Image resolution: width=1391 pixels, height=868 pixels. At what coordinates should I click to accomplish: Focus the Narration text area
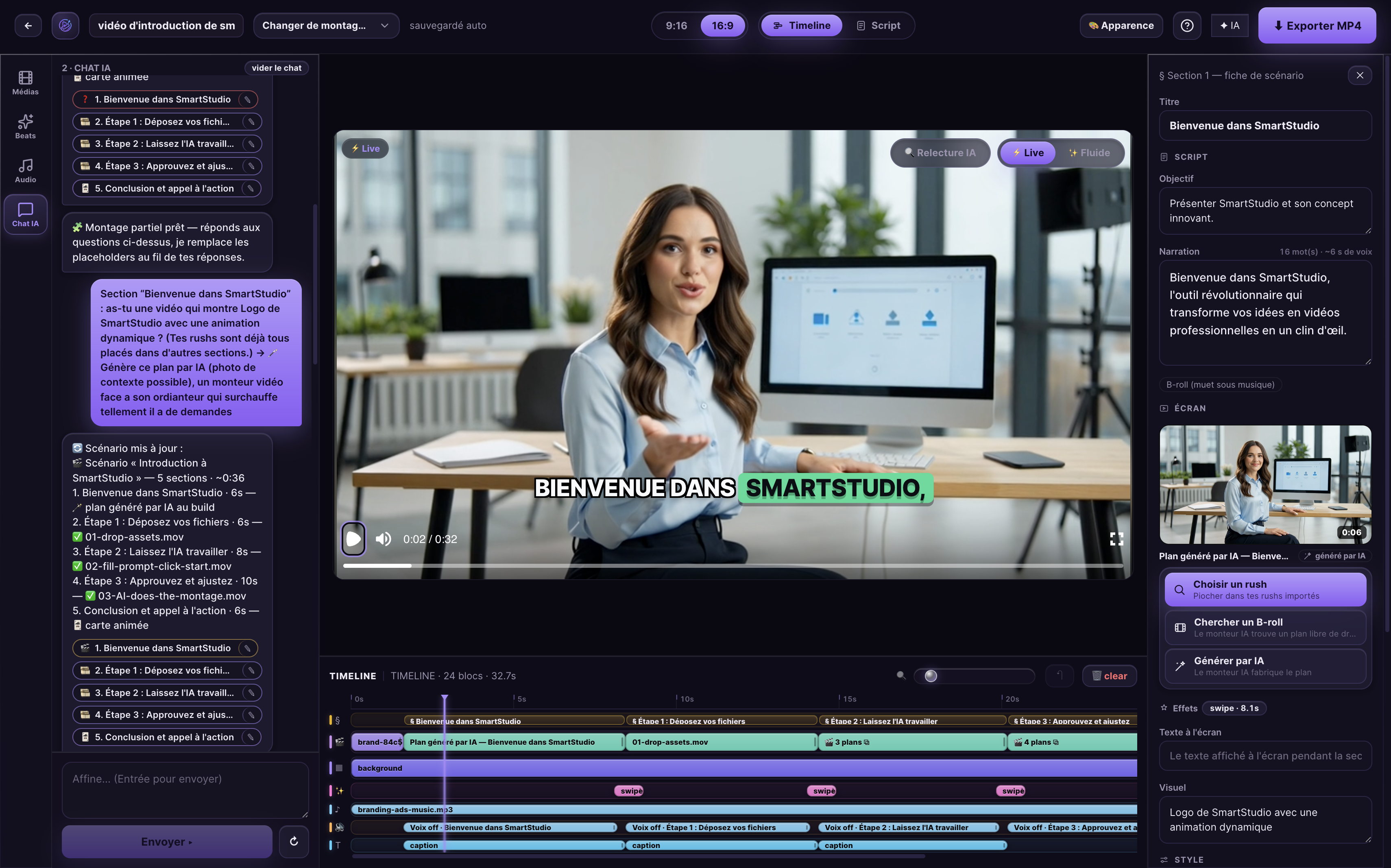click(1265, 313)
